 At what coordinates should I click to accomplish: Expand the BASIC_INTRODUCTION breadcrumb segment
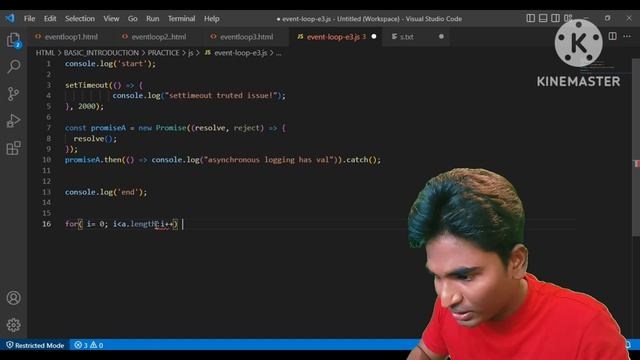click(101, 53)
